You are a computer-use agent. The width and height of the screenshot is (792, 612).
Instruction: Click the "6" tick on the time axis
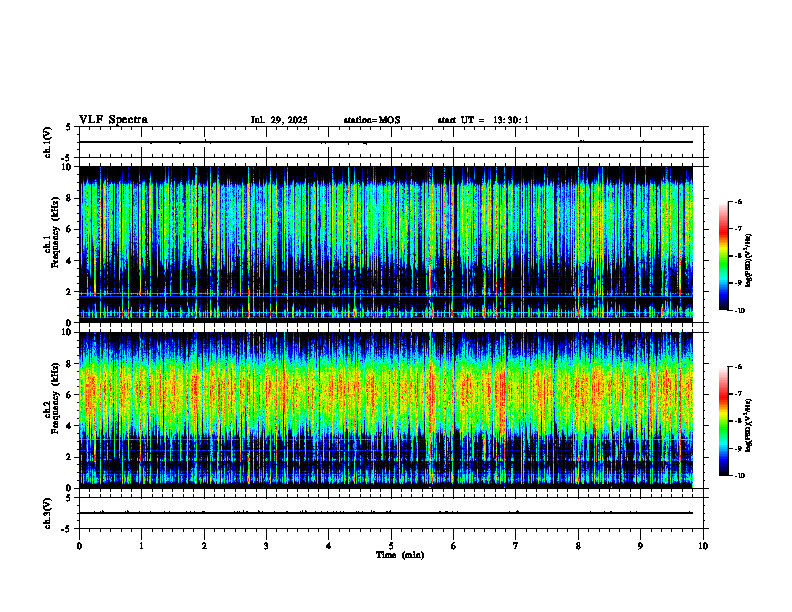(x=454, y=546)
